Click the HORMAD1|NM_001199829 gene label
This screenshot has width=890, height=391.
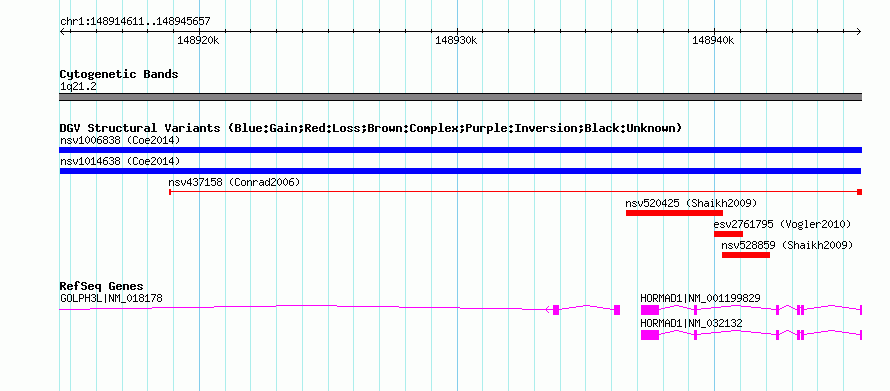click(x=700, y=298)
